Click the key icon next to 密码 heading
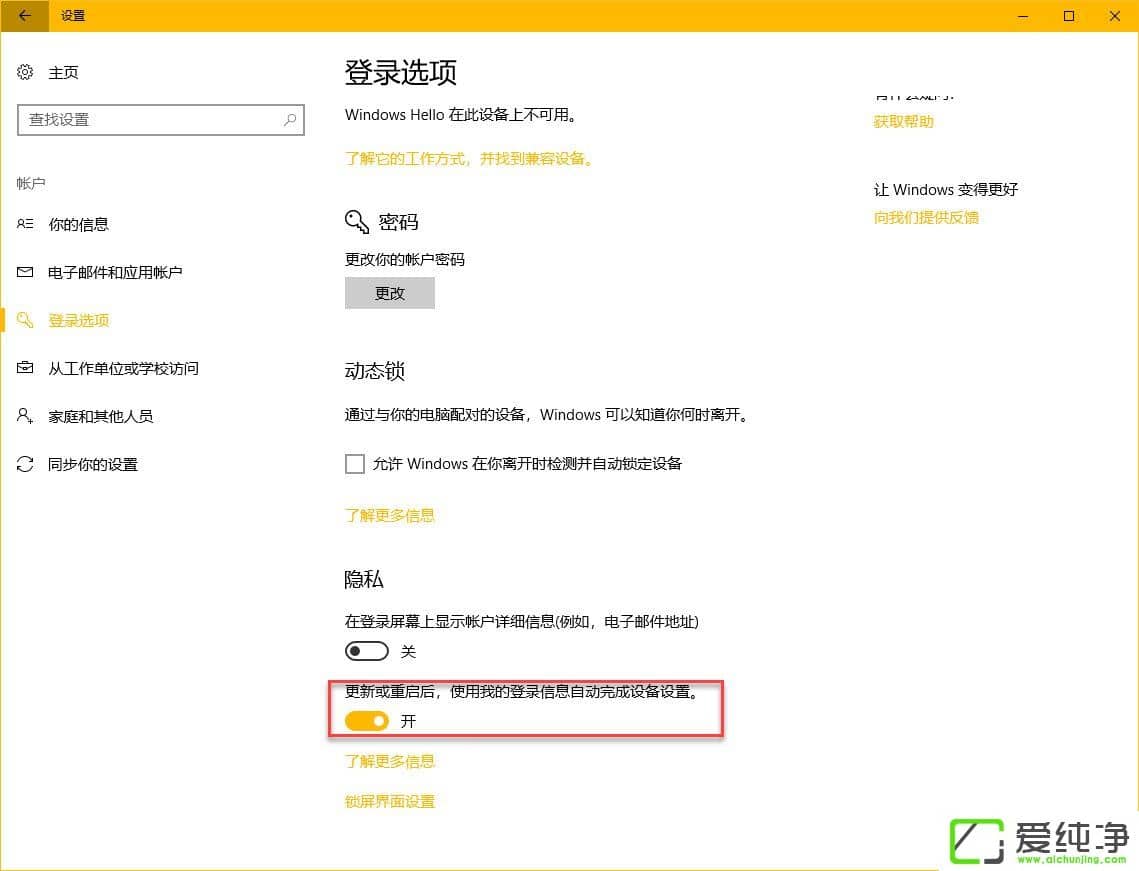1139x871 pixels. coord(357,222)
